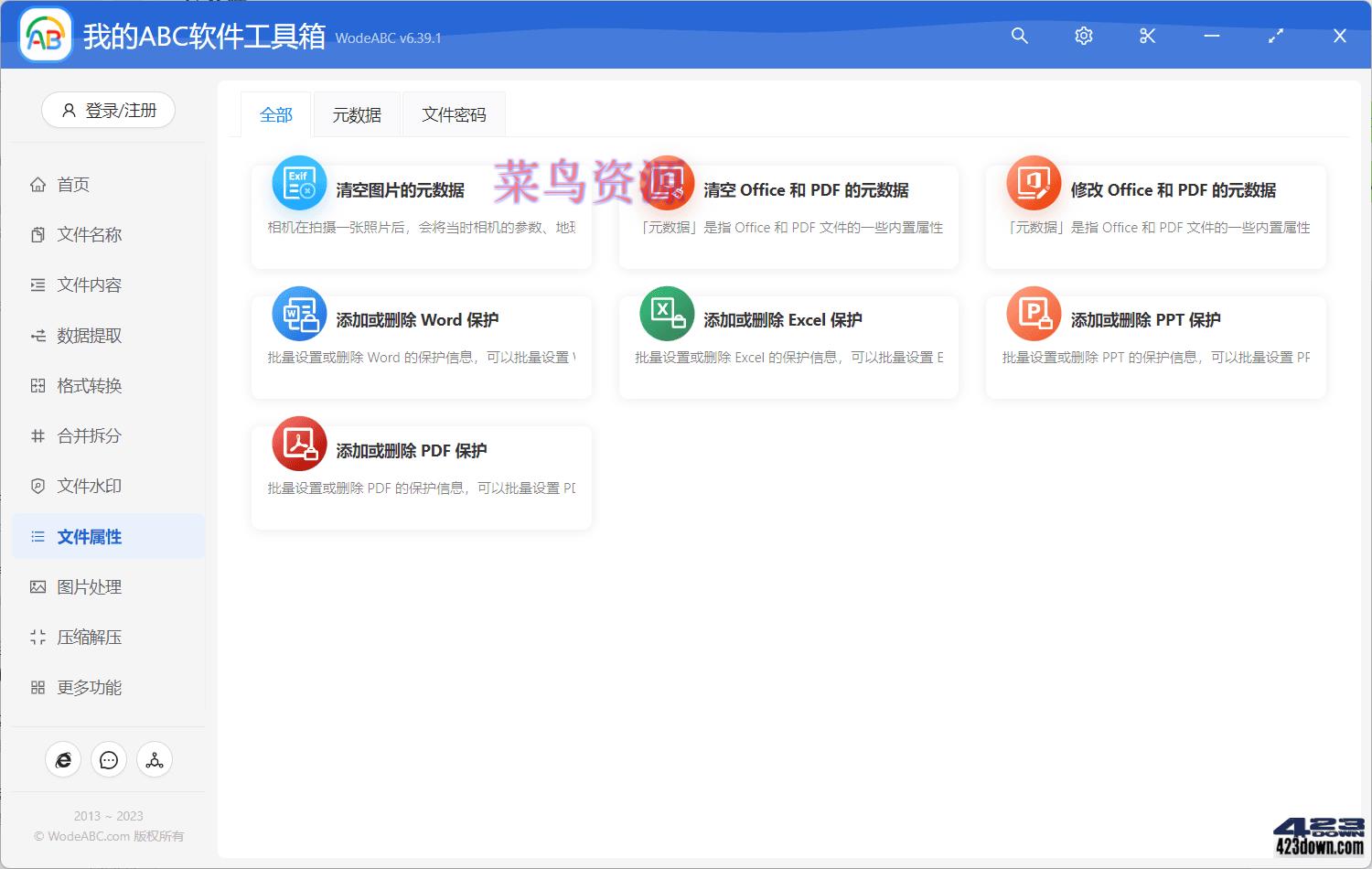Open the 清空 Office 和 PDF 的元数据 tool

tap(803, 189)
